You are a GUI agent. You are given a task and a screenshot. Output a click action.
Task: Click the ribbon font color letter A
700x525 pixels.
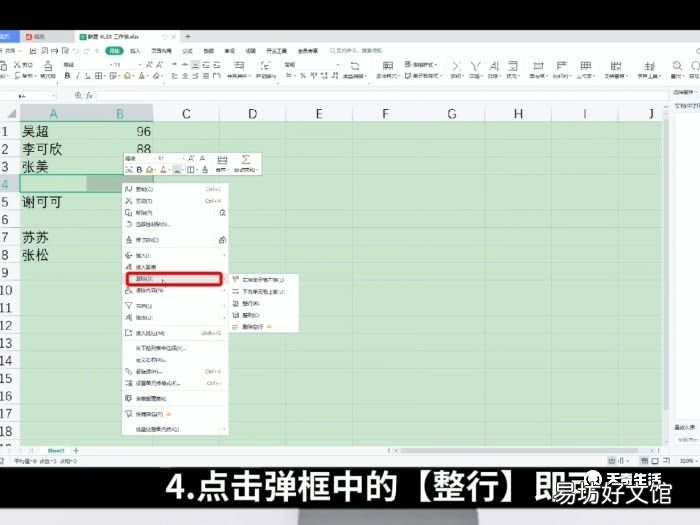pos(142,76)
